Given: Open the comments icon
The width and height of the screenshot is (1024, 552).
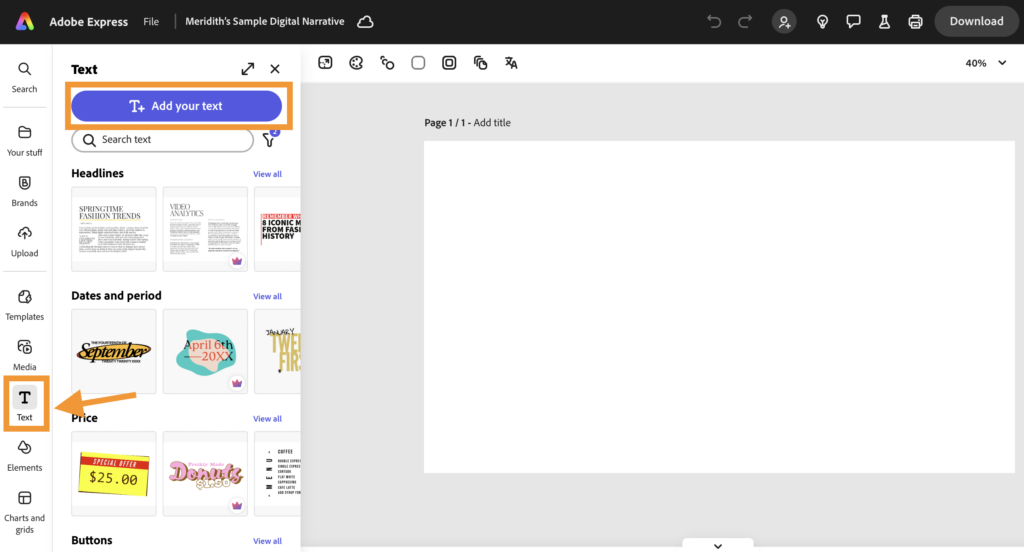Looking at the screenshot, I should pos(854,21).
